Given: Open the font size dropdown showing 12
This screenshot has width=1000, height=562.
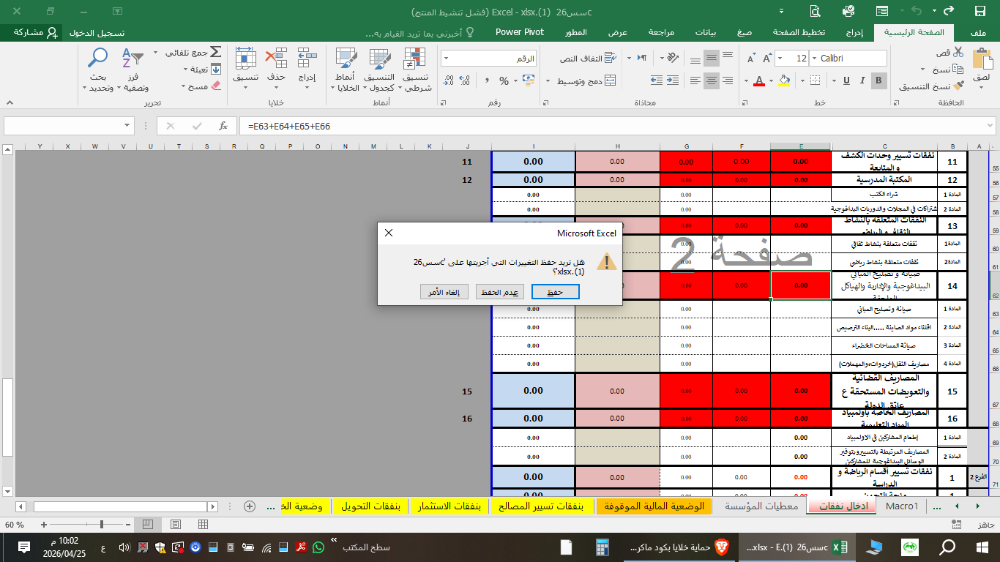Looking at the screenshot, I should [798, 59].
